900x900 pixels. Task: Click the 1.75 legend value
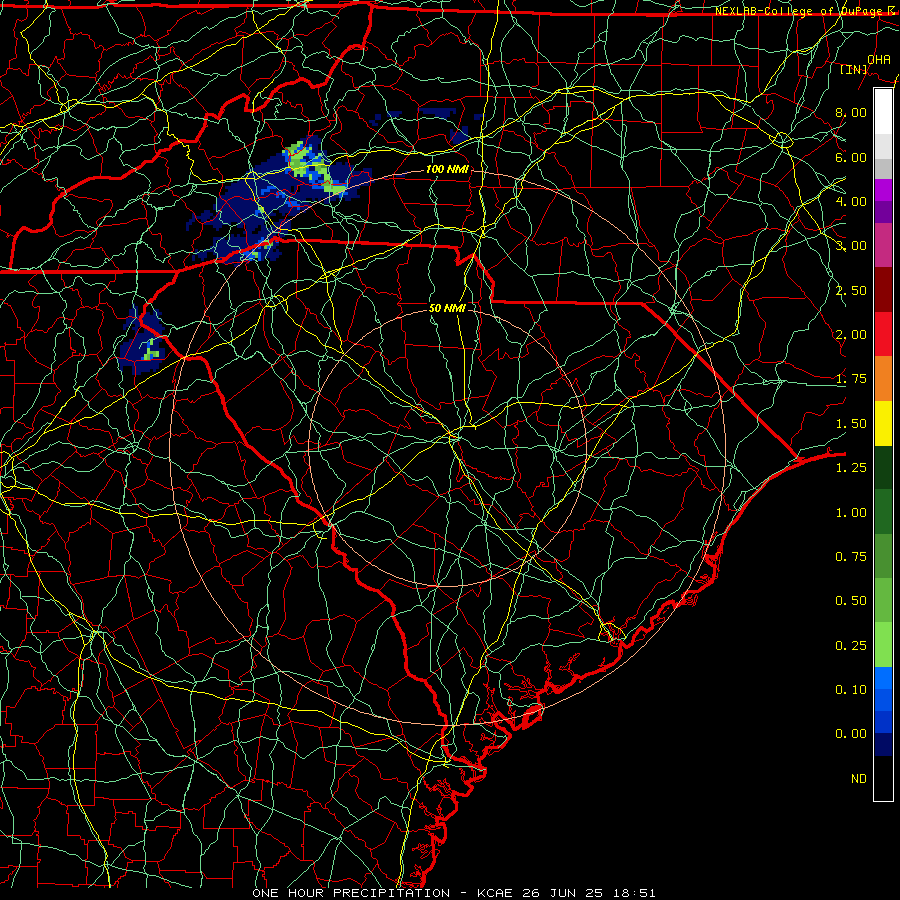coord(851,379)
